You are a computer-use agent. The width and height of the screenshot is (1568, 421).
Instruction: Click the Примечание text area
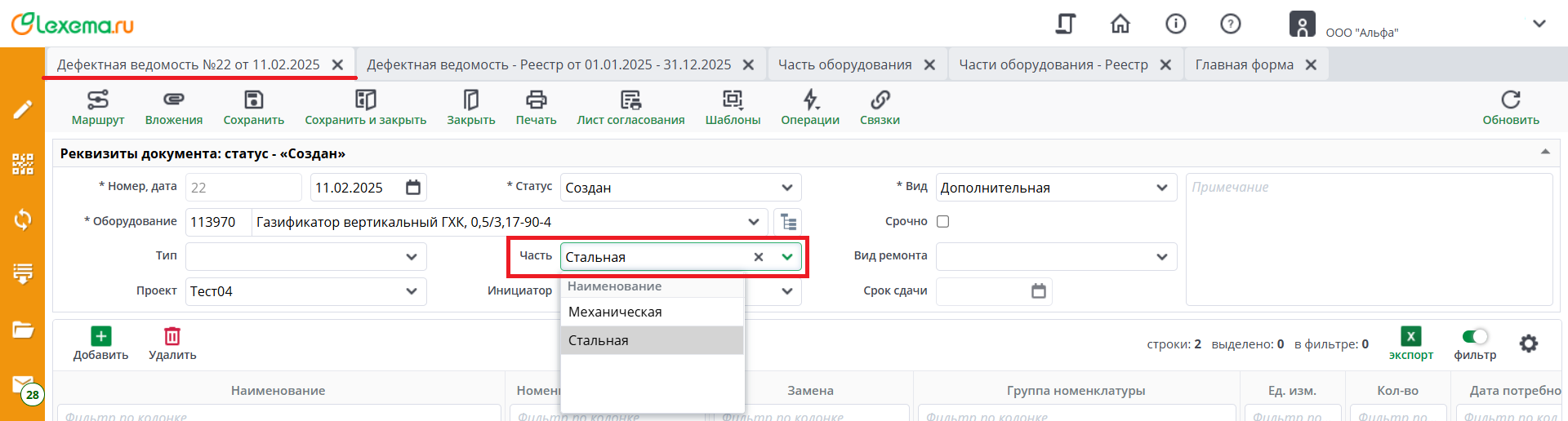(x=1369, y=239)
